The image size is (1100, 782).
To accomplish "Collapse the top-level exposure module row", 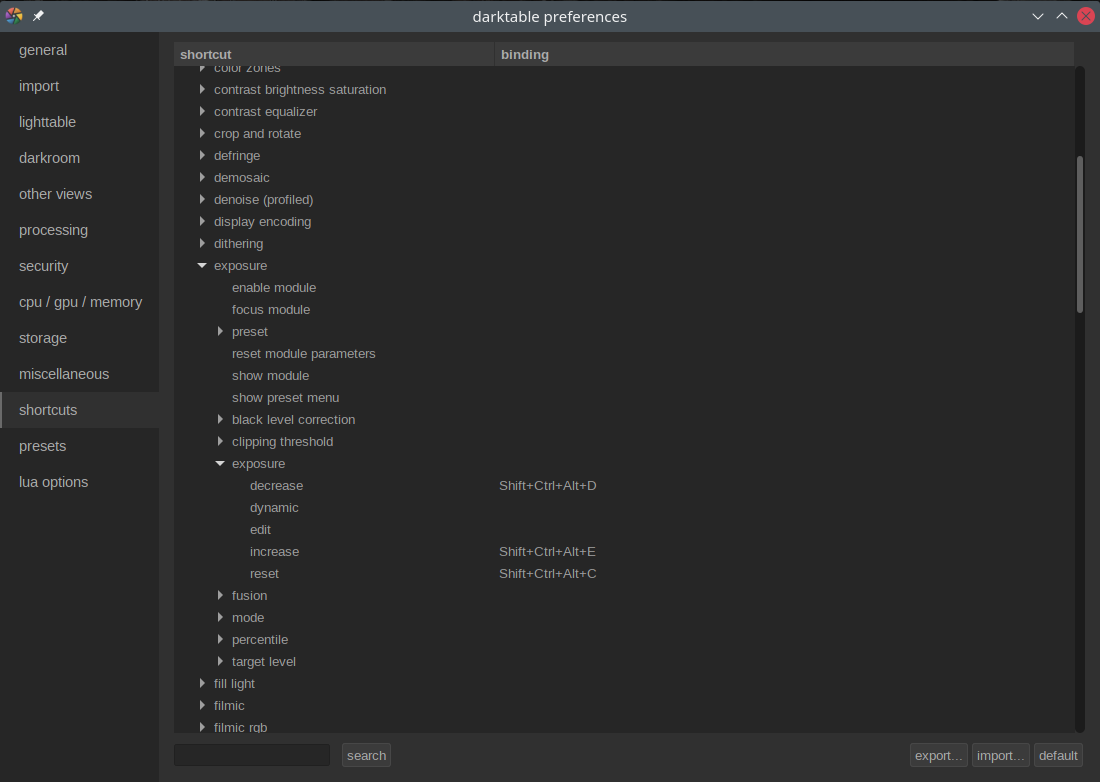I will coord(202,265).
